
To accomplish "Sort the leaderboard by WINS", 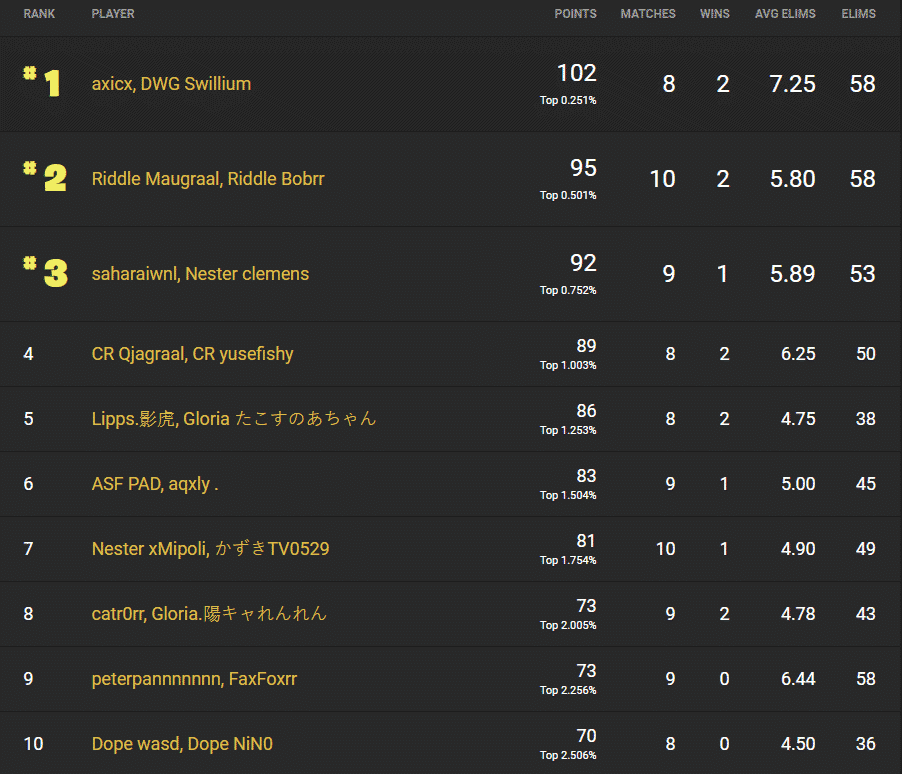I will (x=715, y=14).
